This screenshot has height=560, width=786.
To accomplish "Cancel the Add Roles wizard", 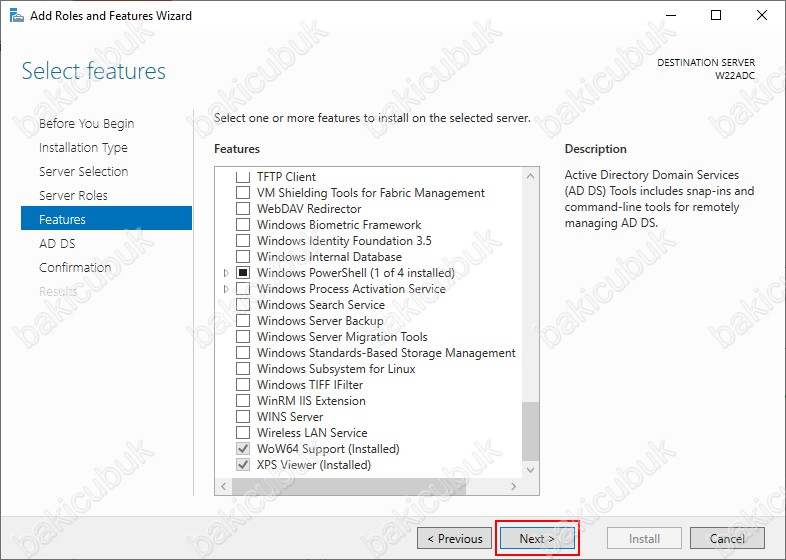I will coord(727,538).
